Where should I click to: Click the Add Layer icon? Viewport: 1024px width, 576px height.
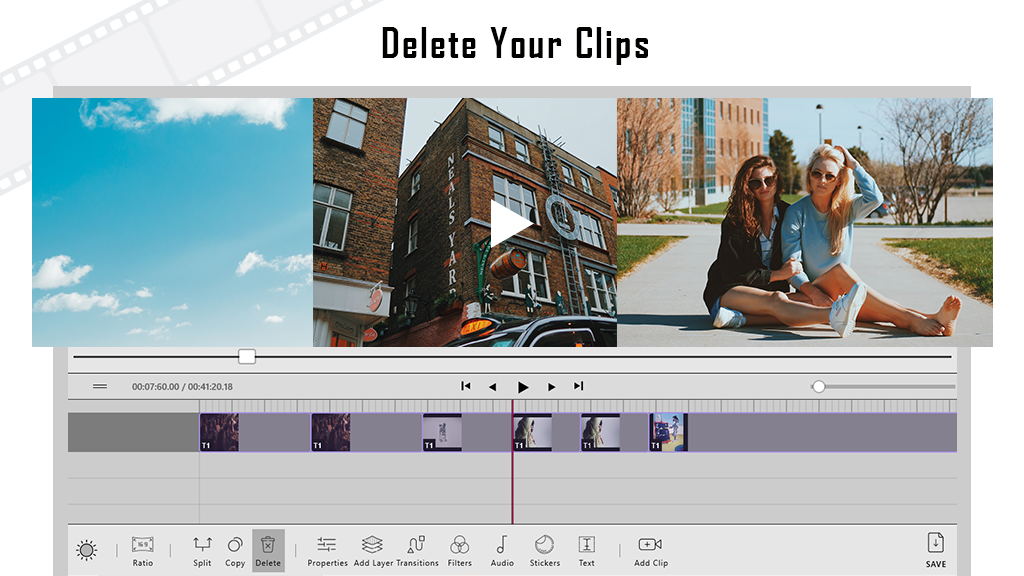372,545
